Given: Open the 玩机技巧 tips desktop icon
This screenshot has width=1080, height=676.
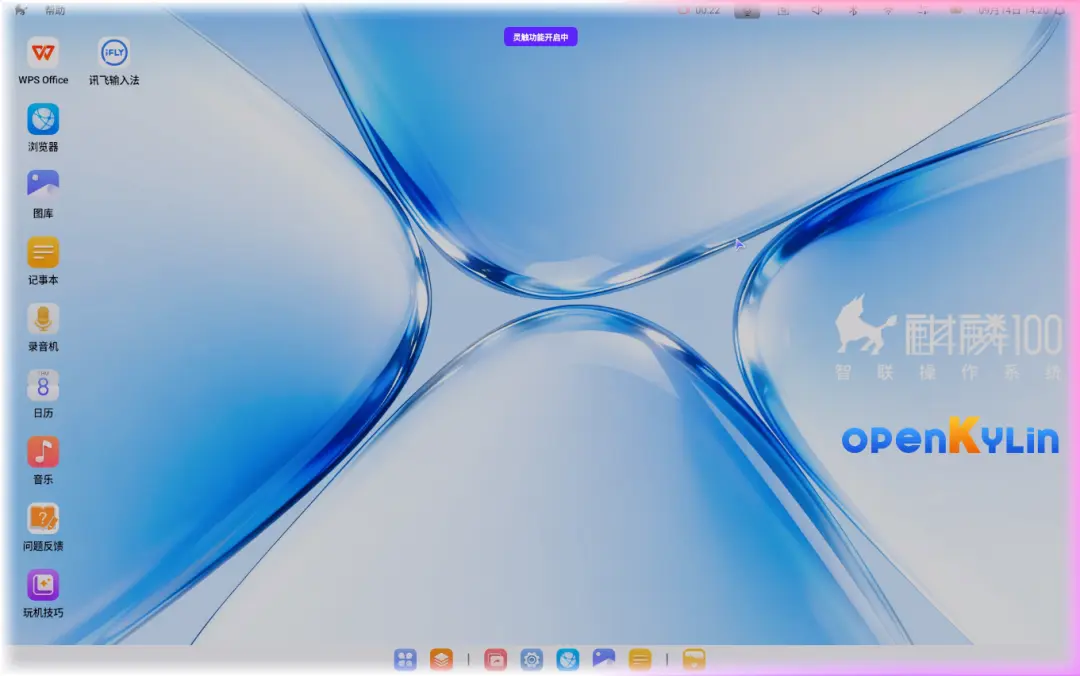Looking at the screenshot, I should (43, 586).
